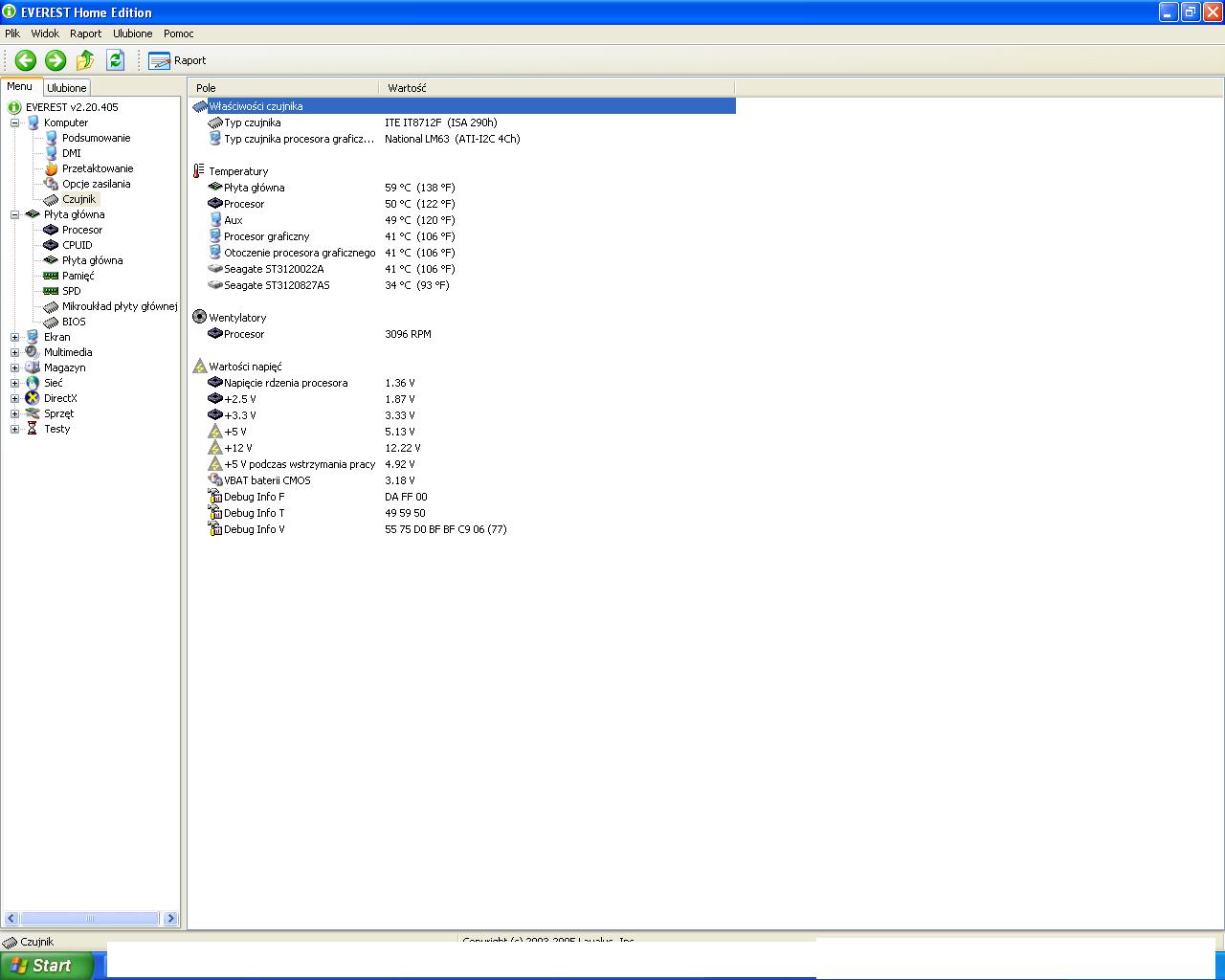Click the sidebar horizontal scrollbar thumb
This screenshot has width=1225, height=980.
[x=89, y=919]
